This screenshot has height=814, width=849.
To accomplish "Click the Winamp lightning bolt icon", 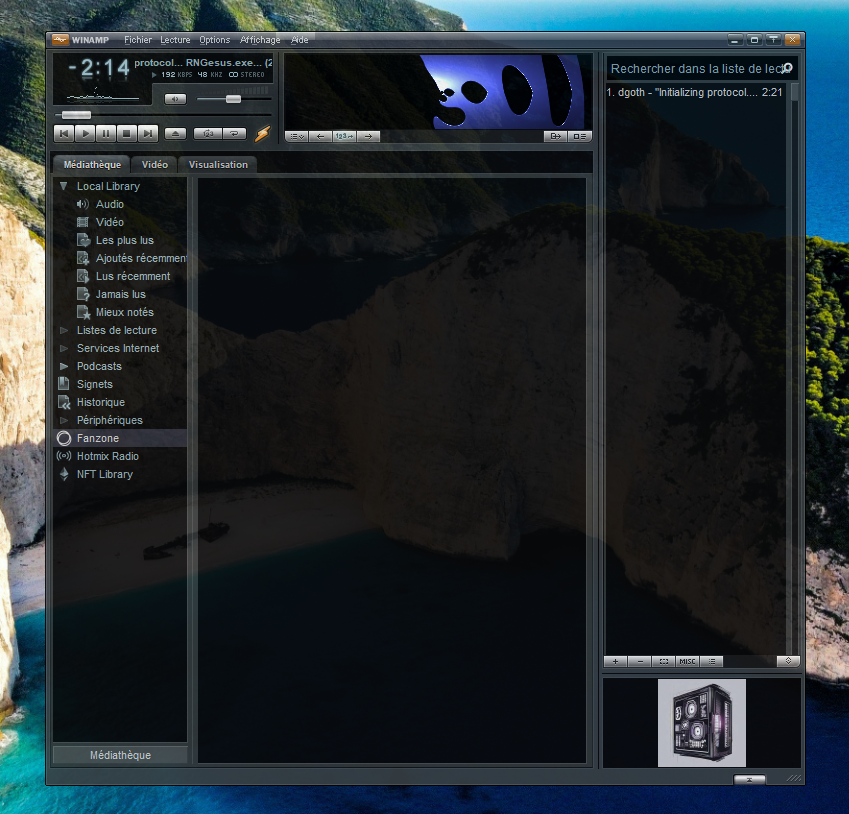I will coord(263,133).
